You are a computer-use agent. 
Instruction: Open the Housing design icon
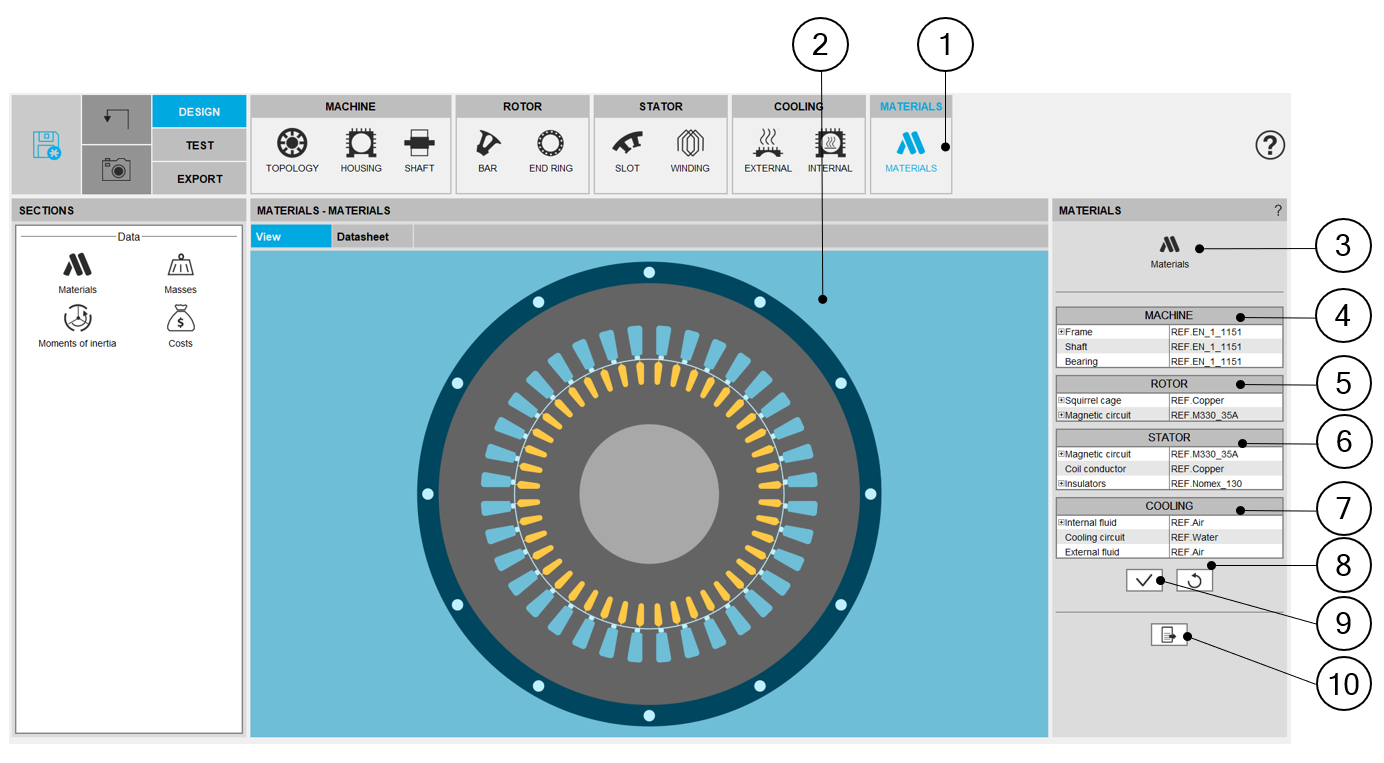click(361, 144)
